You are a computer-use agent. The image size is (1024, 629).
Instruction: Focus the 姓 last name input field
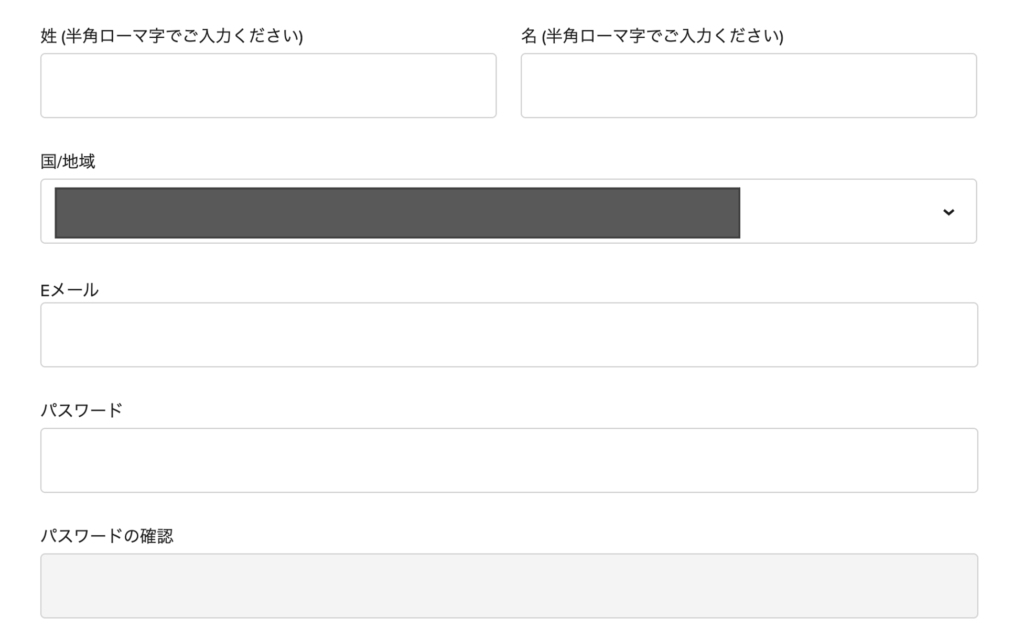tap(268, 86)
